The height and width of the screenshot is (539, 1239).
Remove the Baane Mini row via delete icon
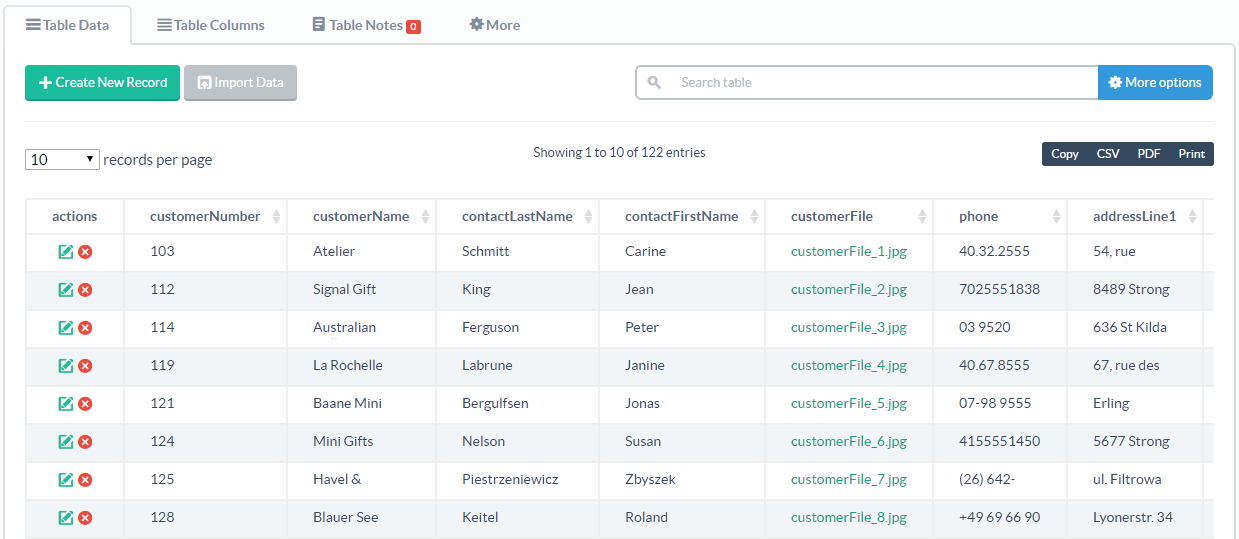coord(85,404)
